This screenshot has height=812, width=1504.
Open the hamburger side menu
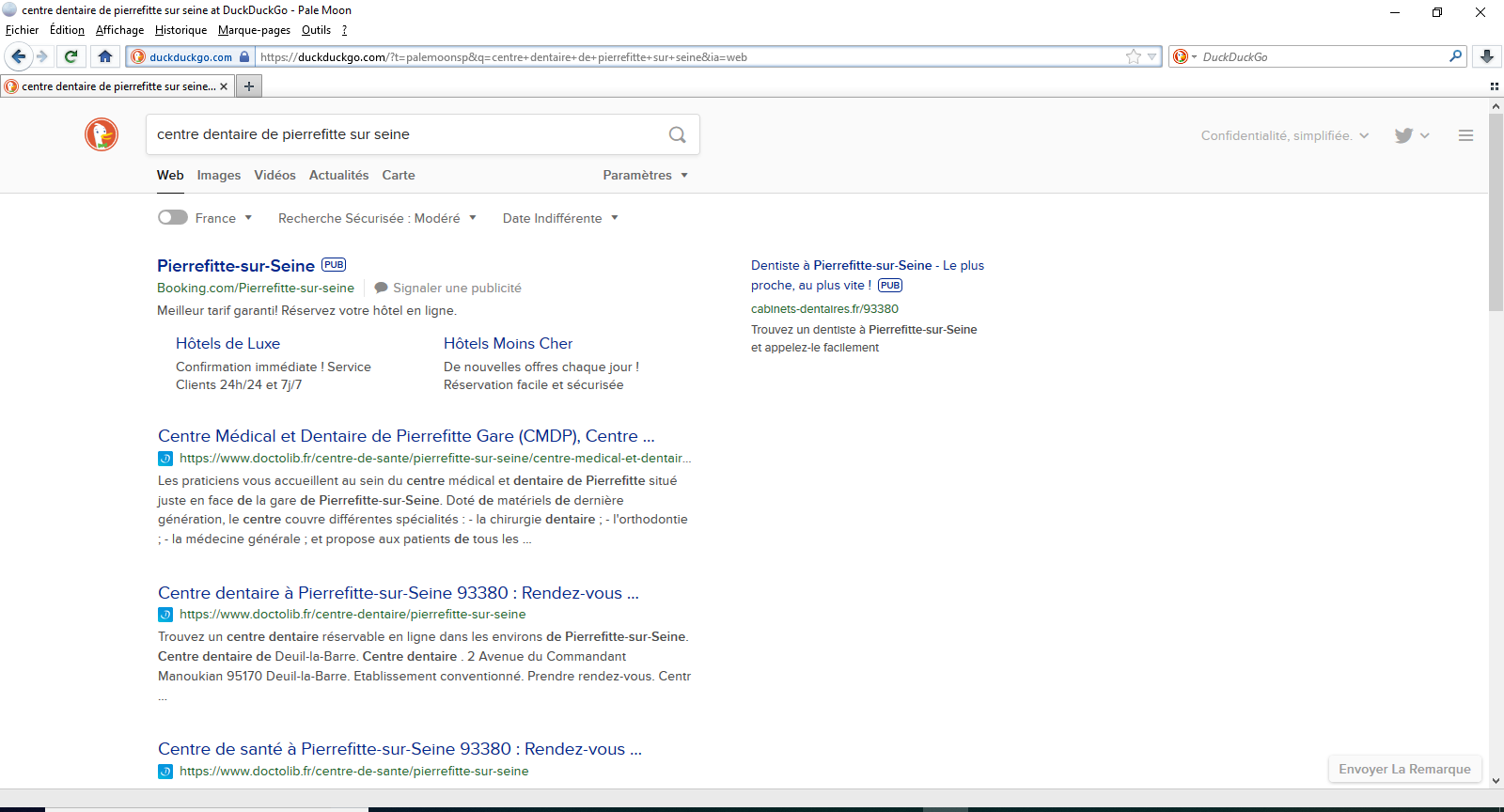tap(1465, 135)
